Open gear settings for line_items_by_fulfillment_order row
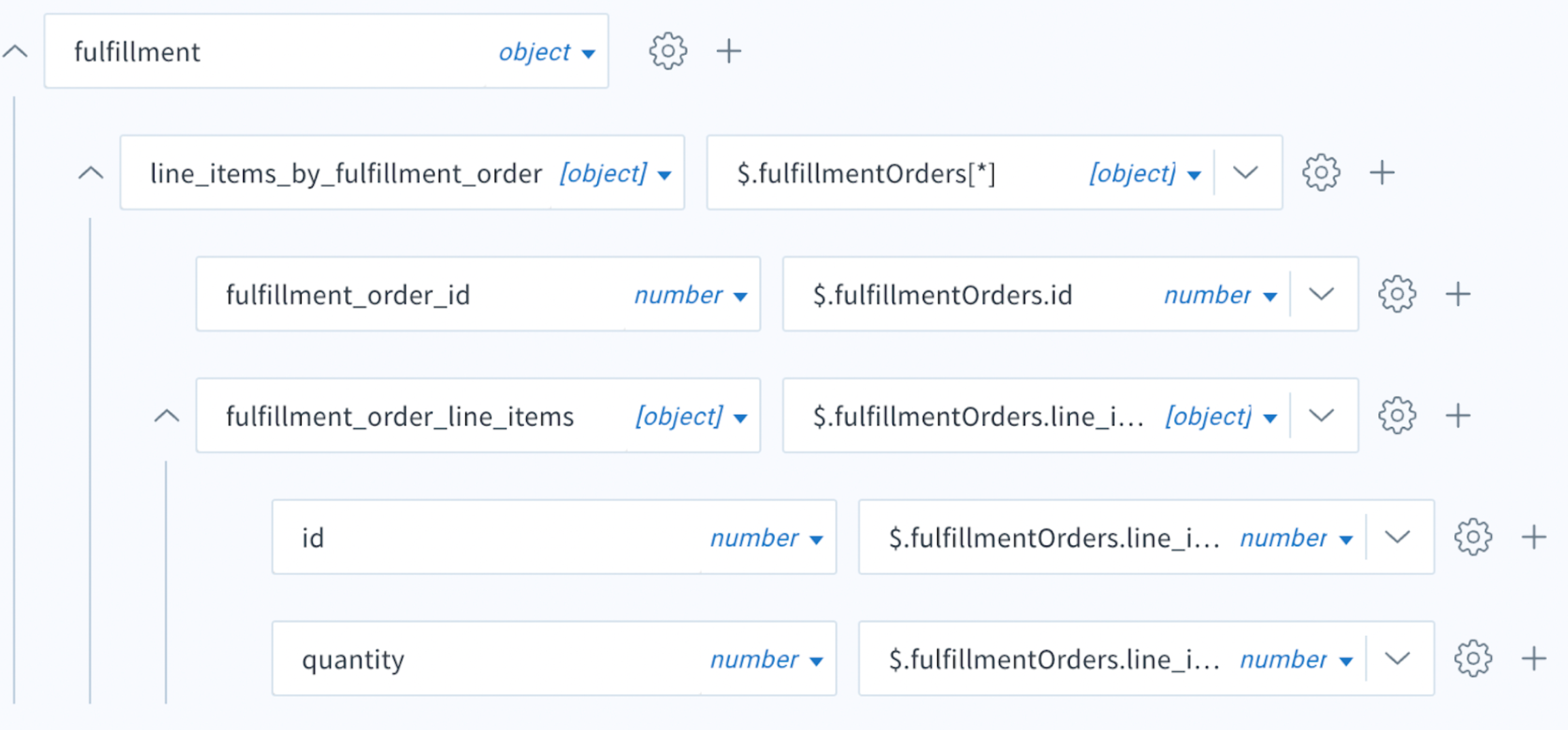The height and width of the screenshot is (730, 1568). 1321,172
